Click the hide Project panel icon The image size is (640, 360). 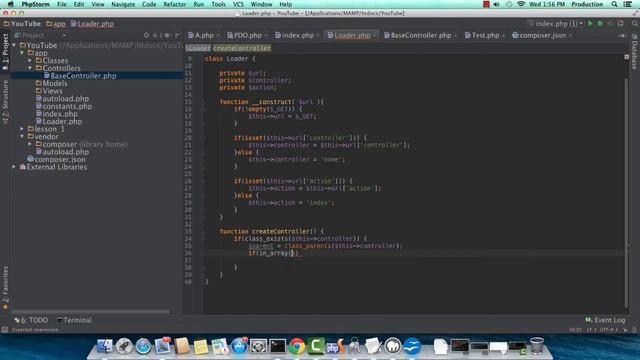pos(177,36)
